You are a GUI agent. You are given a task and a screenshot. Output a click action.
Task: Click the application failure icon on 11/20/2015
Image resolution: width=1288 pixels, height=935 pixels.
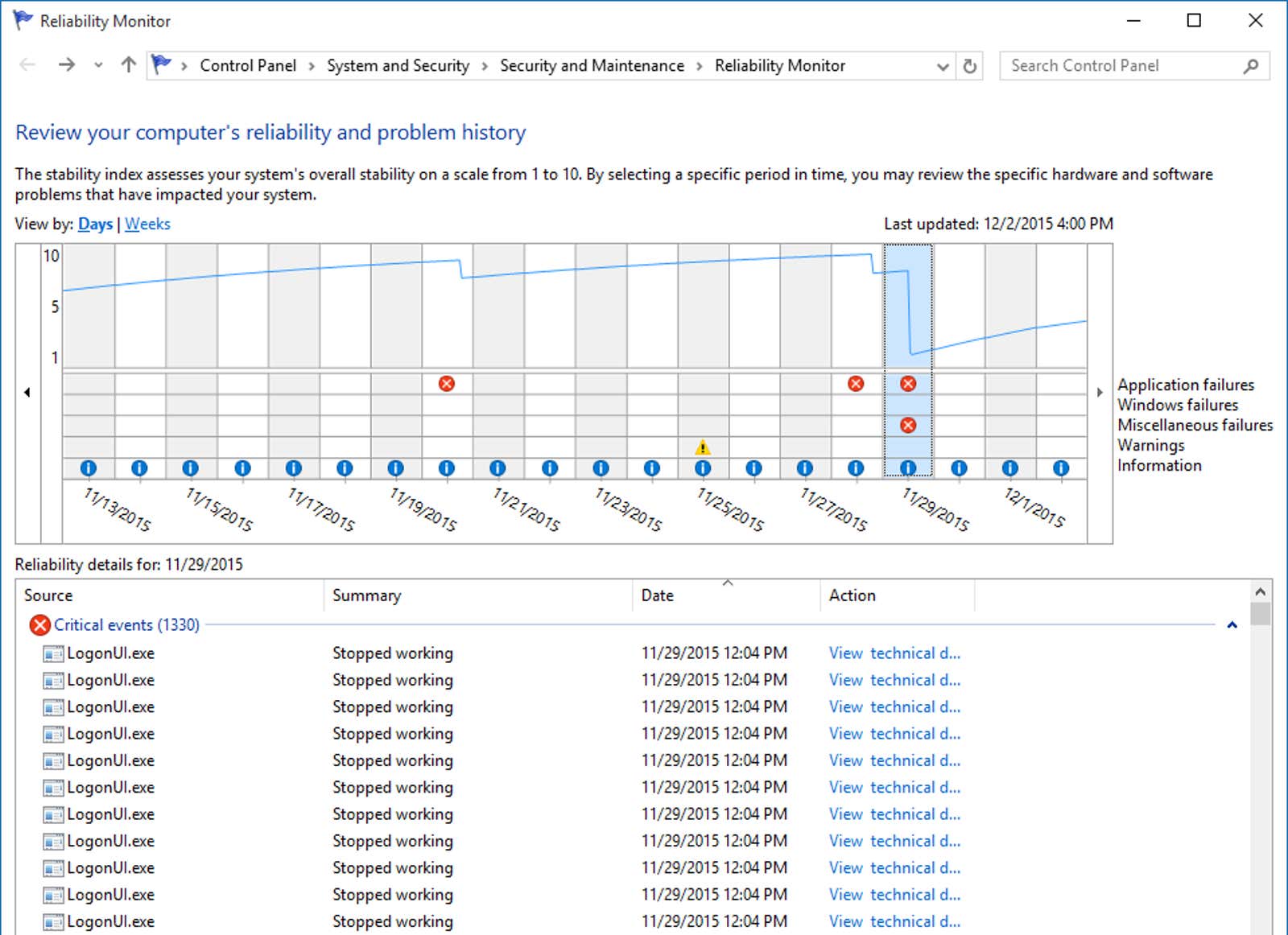[447, 384]
